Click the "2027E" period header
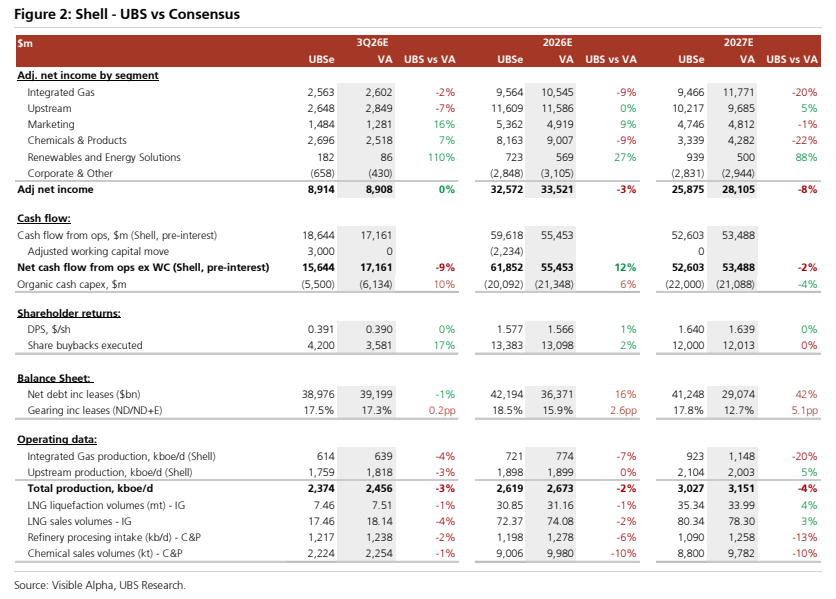 pyautogui.click(x=738, y=42)
